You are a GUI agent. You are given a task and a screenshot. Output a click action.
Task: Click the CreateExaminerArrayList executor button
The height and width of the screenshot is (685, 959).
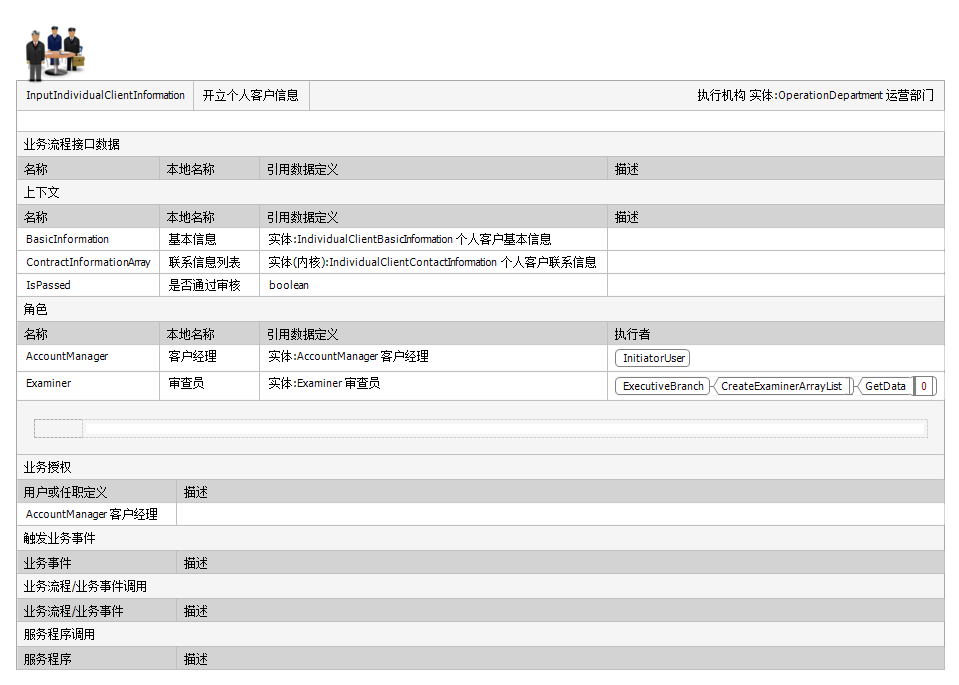click(782, 386)
